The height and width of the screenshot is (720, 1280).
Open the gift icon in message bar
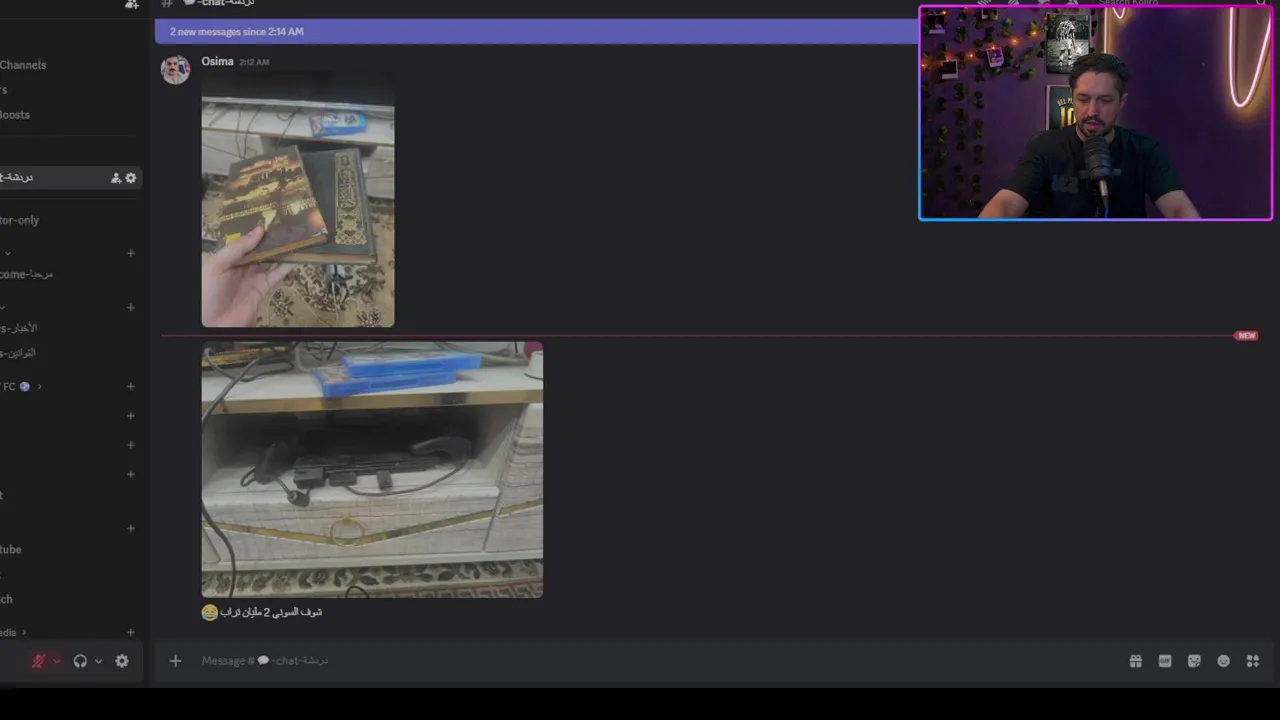pyautogui.click(x=1136, y=661)
